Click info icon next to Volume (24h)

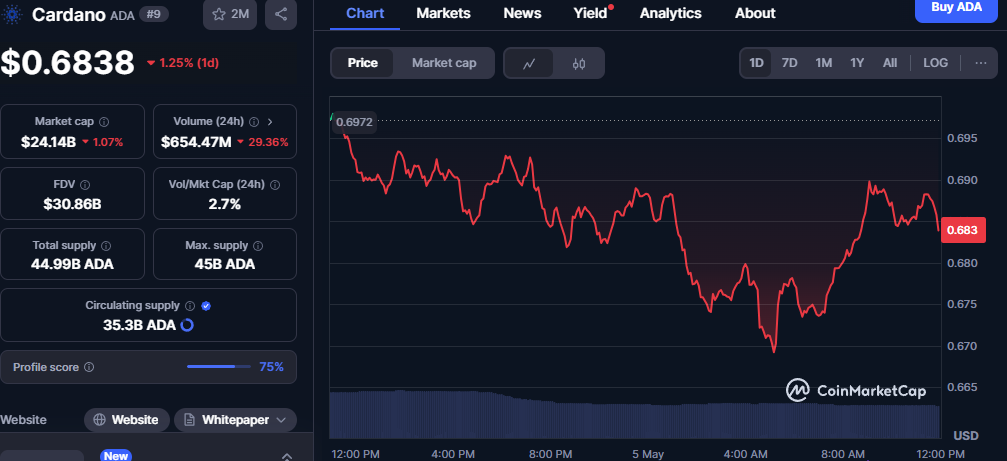click(254, 121)
